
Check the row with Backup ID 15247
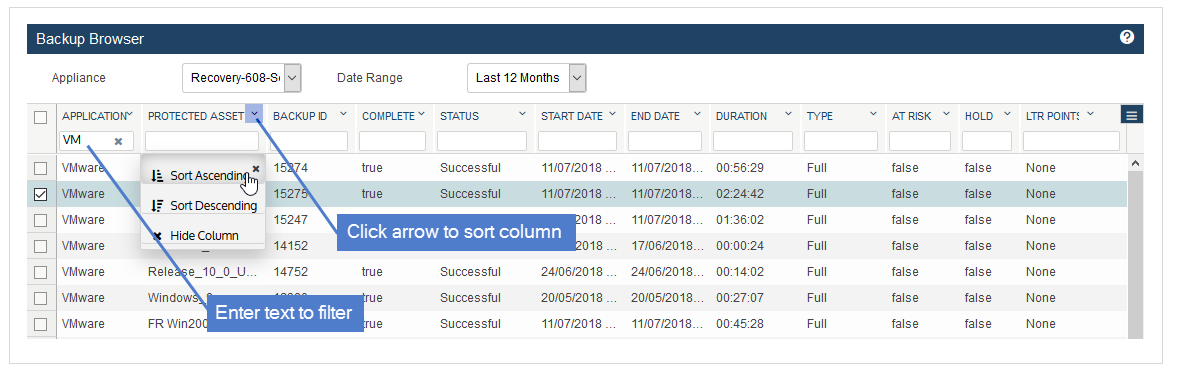(x=41, y=220)
